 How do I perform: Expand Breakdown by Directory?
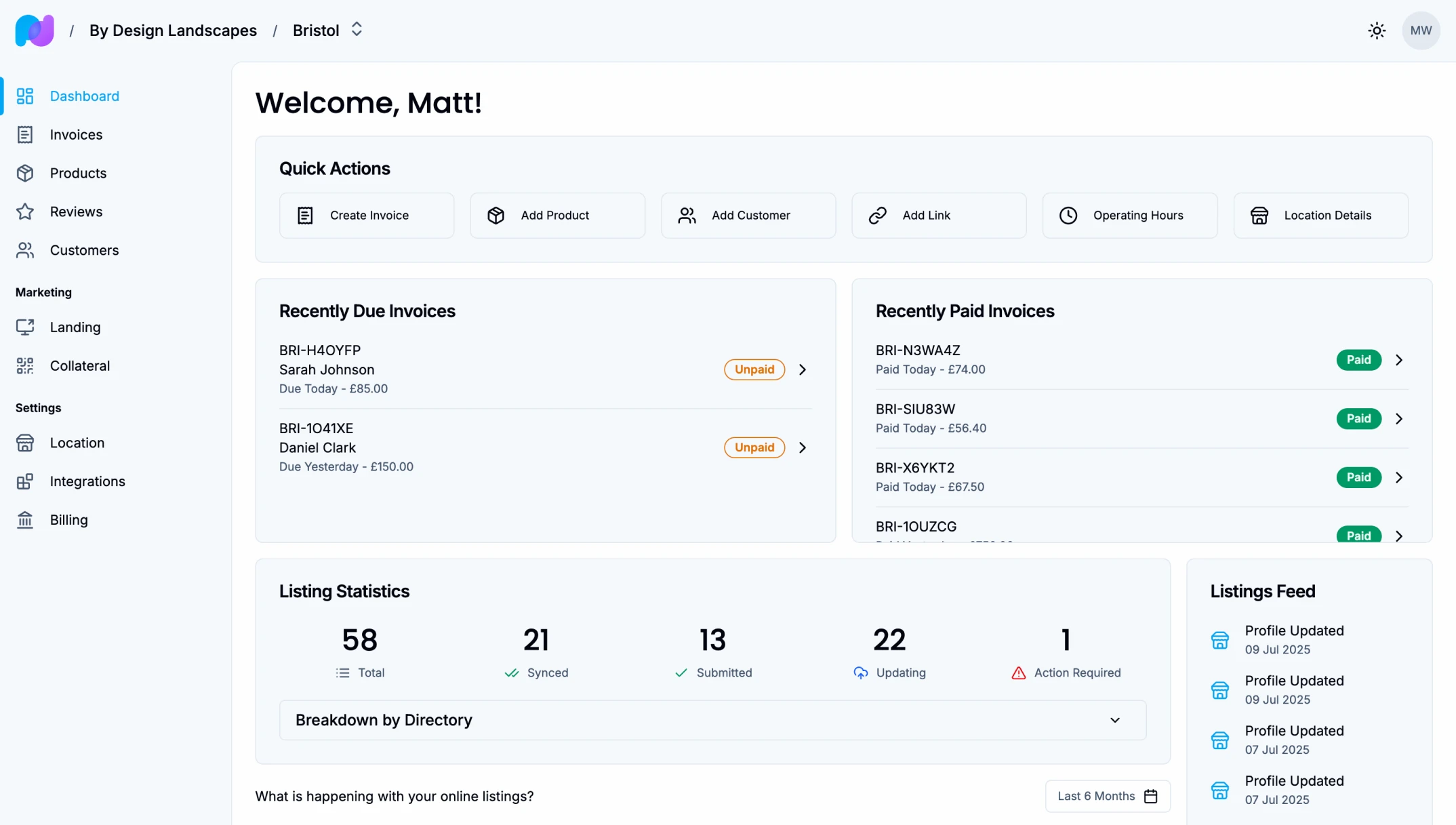coord(712,720)
